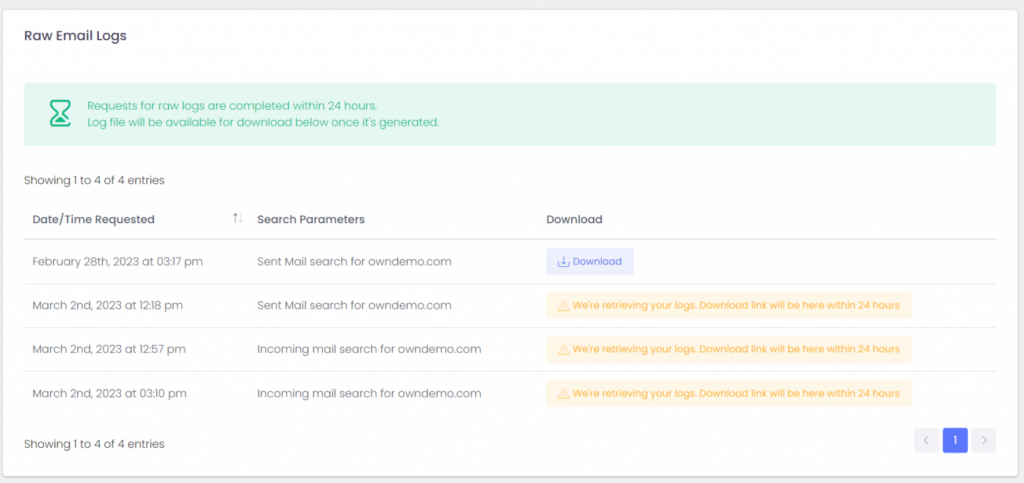
Task: Select 'March 2nd, 2023 at 03:10 pm' cell
Action: click(110, 394)
